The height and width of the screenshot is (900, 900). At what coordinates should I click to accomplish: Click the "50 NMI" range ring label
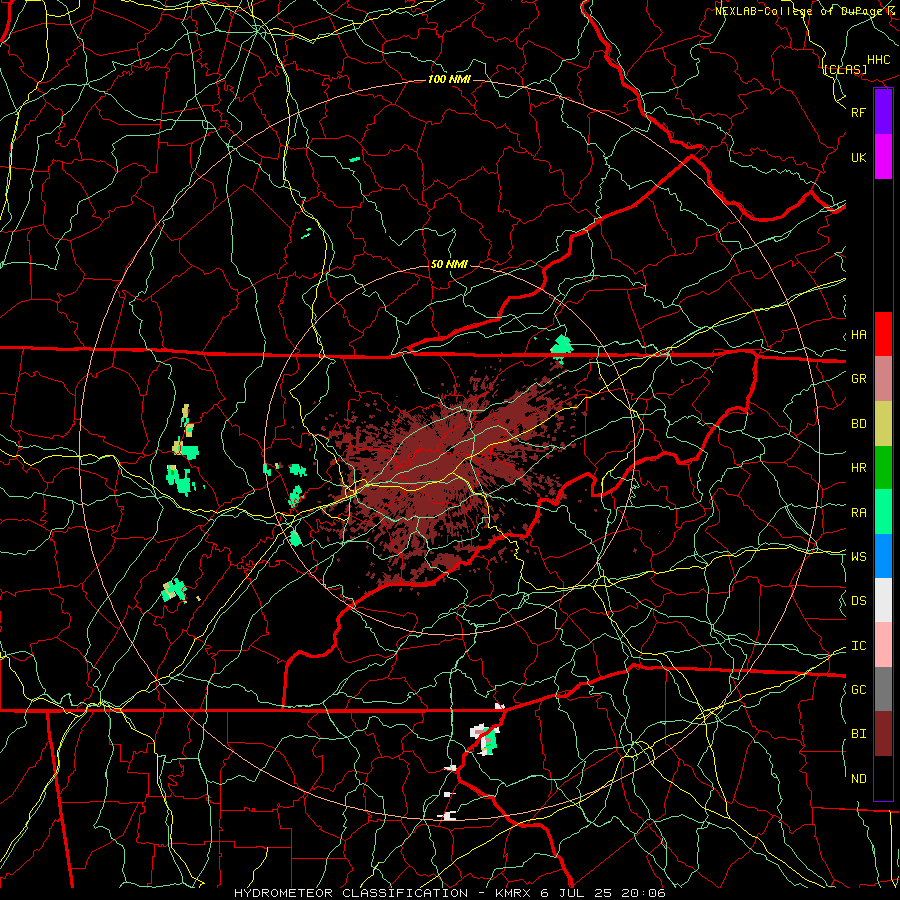(449, 265)
